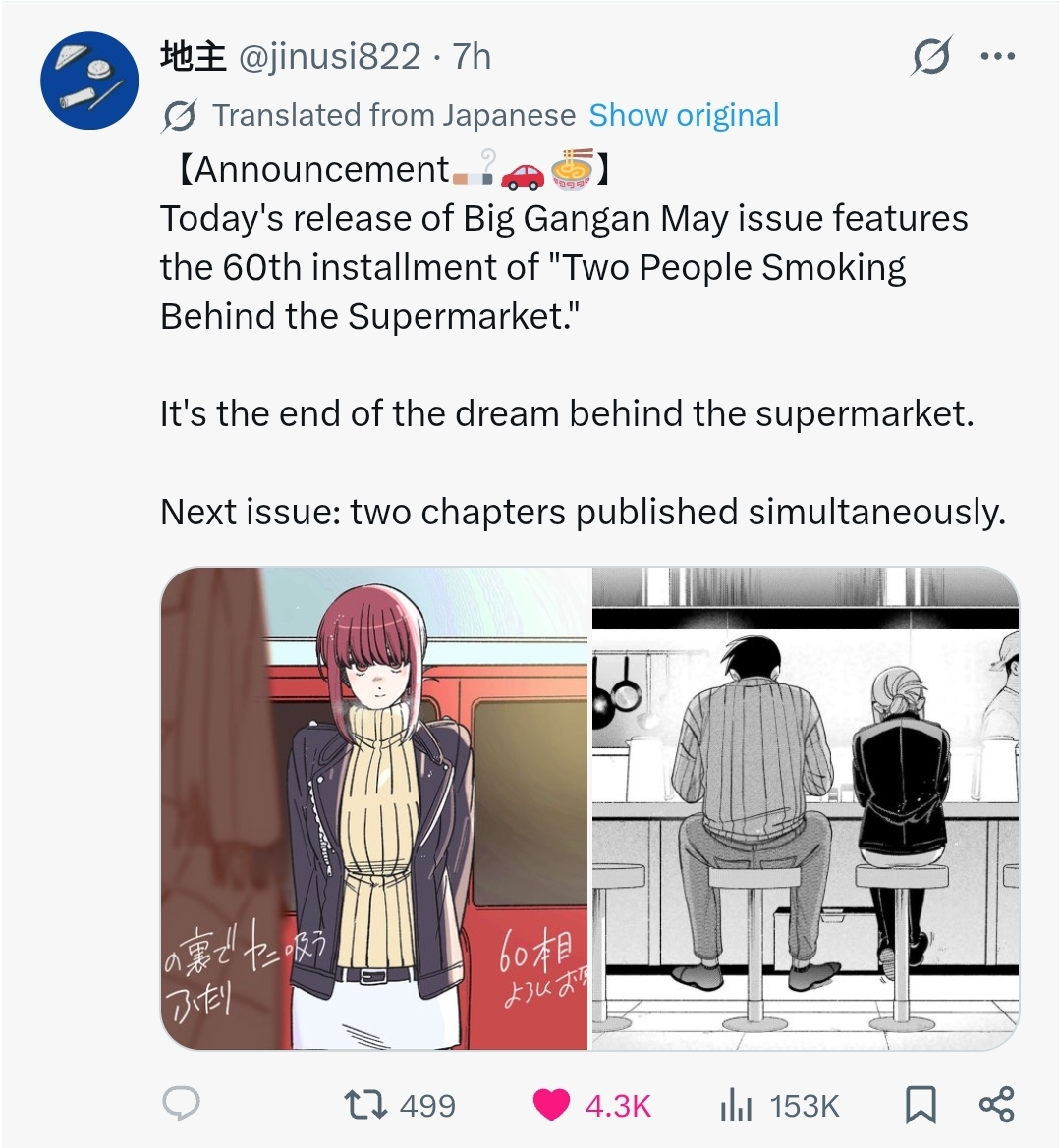Unlike the post with 4.3K likes

coord(551,1105)
